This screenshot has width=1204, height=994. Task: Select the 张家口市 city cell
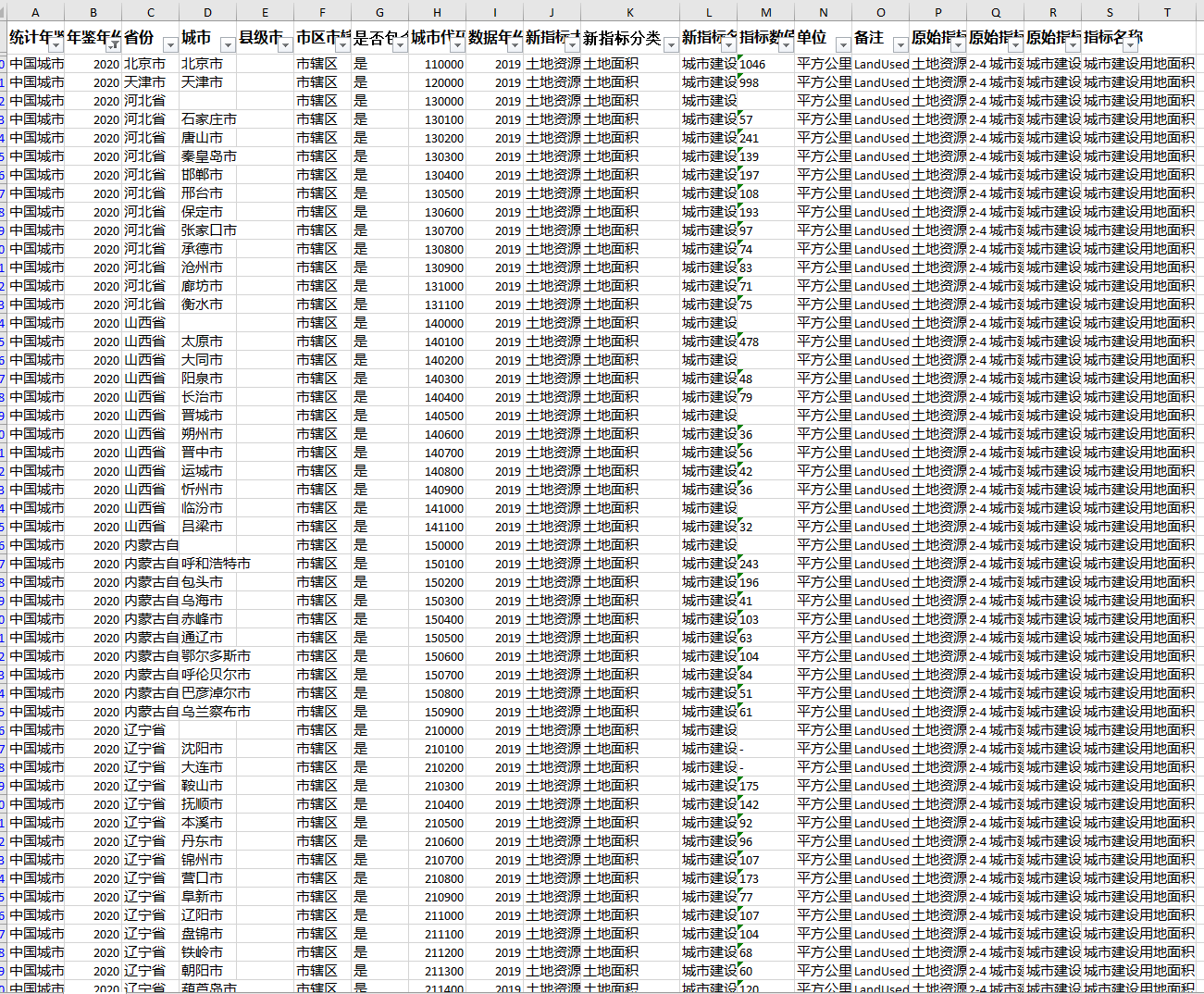(208, 230)
